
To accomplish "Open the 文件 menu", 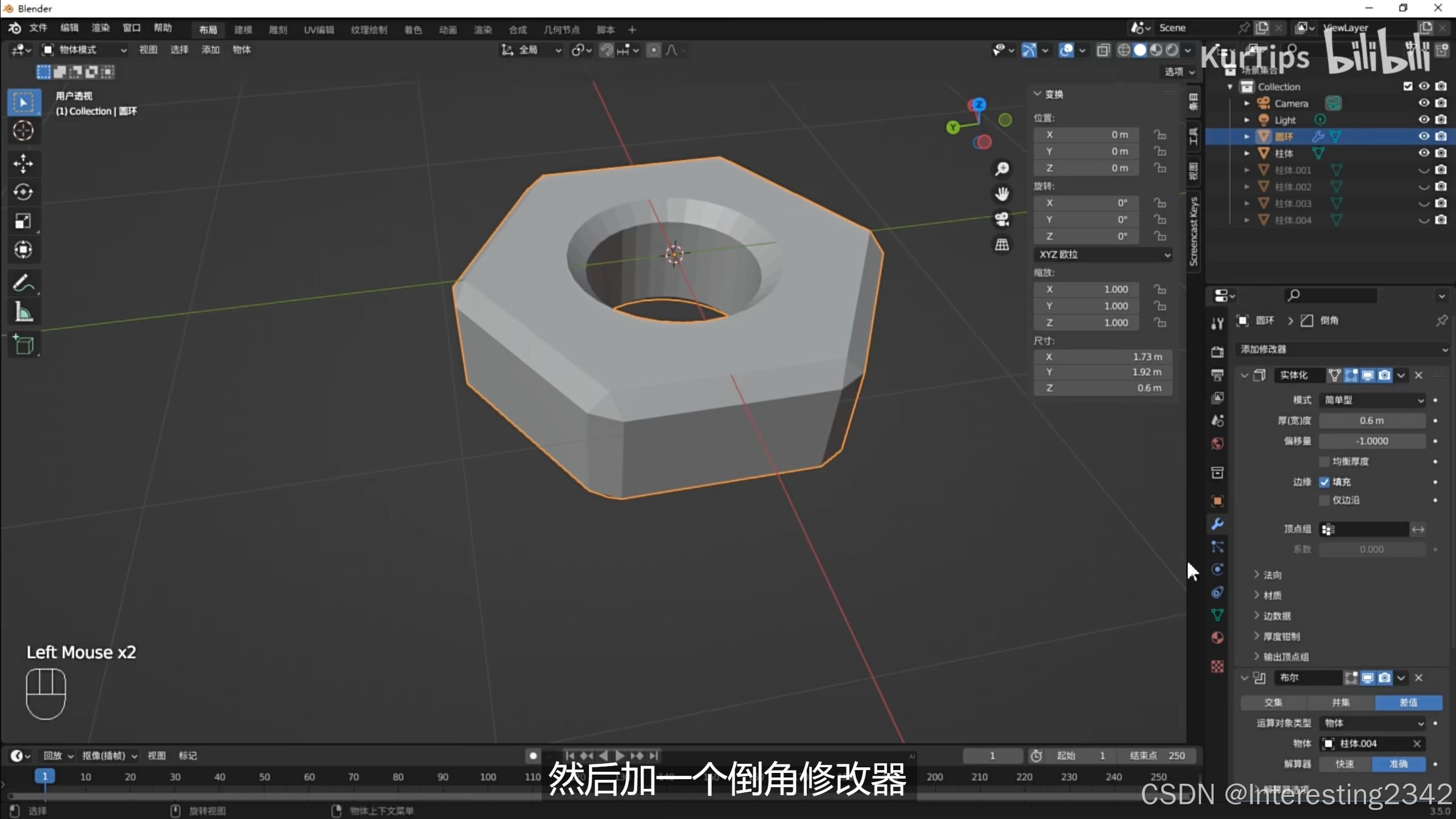I will [x=38, y=28].
